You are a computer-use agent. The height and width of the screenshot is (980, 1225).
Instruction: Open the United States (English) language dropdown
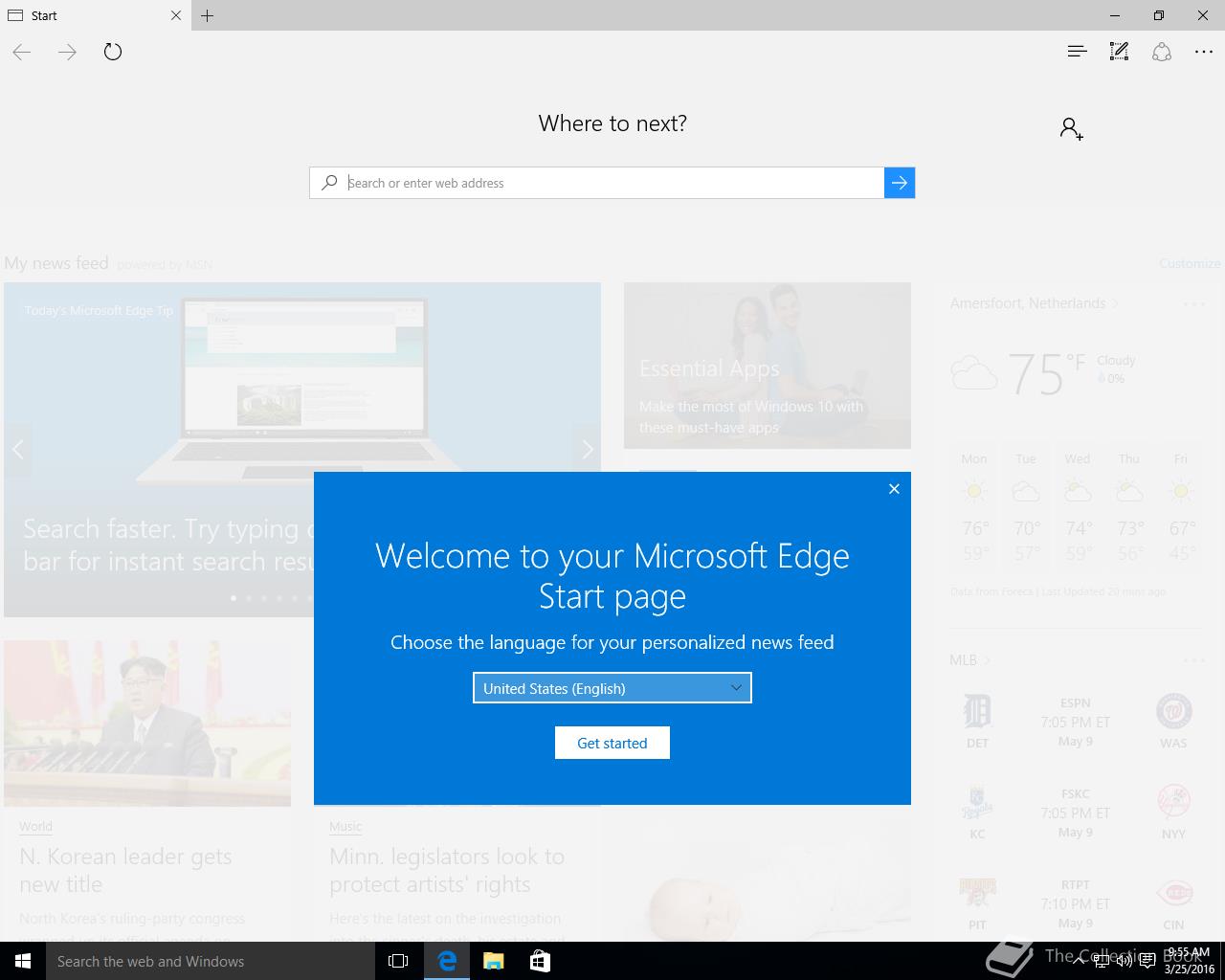(612, 688)
